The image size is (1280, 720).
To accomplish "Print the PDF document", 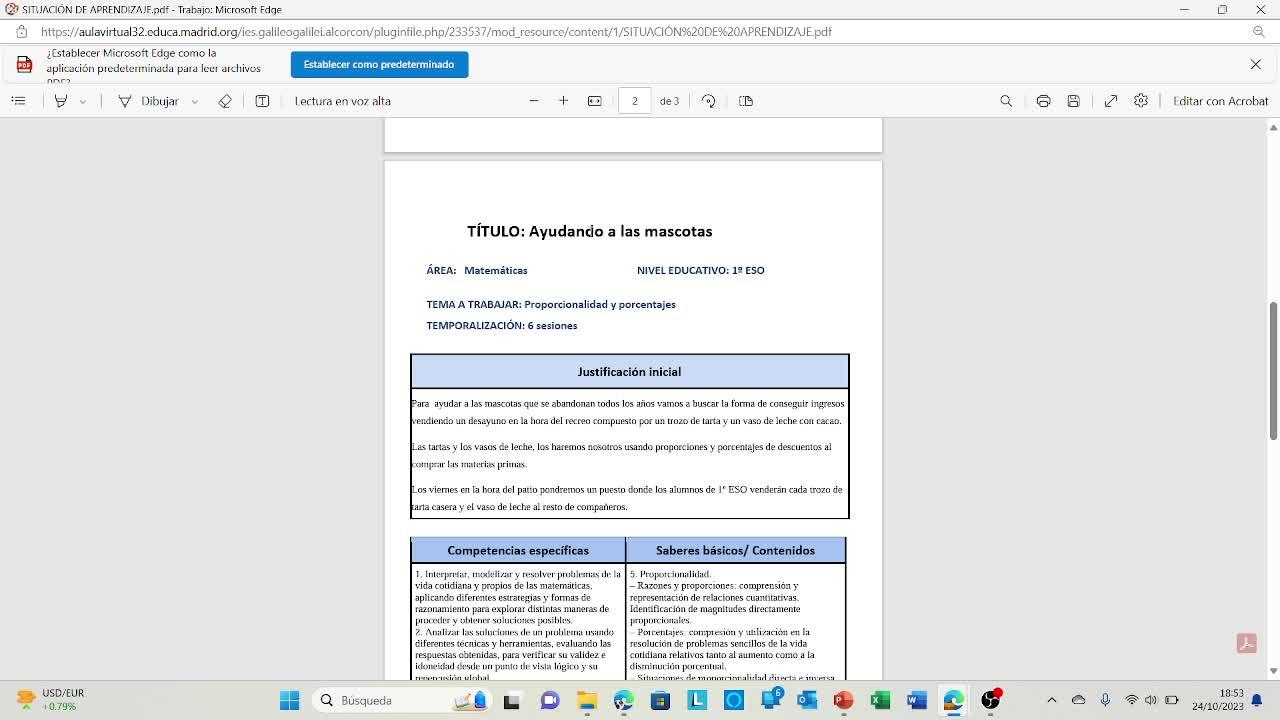I will [x=1043, y=101].
